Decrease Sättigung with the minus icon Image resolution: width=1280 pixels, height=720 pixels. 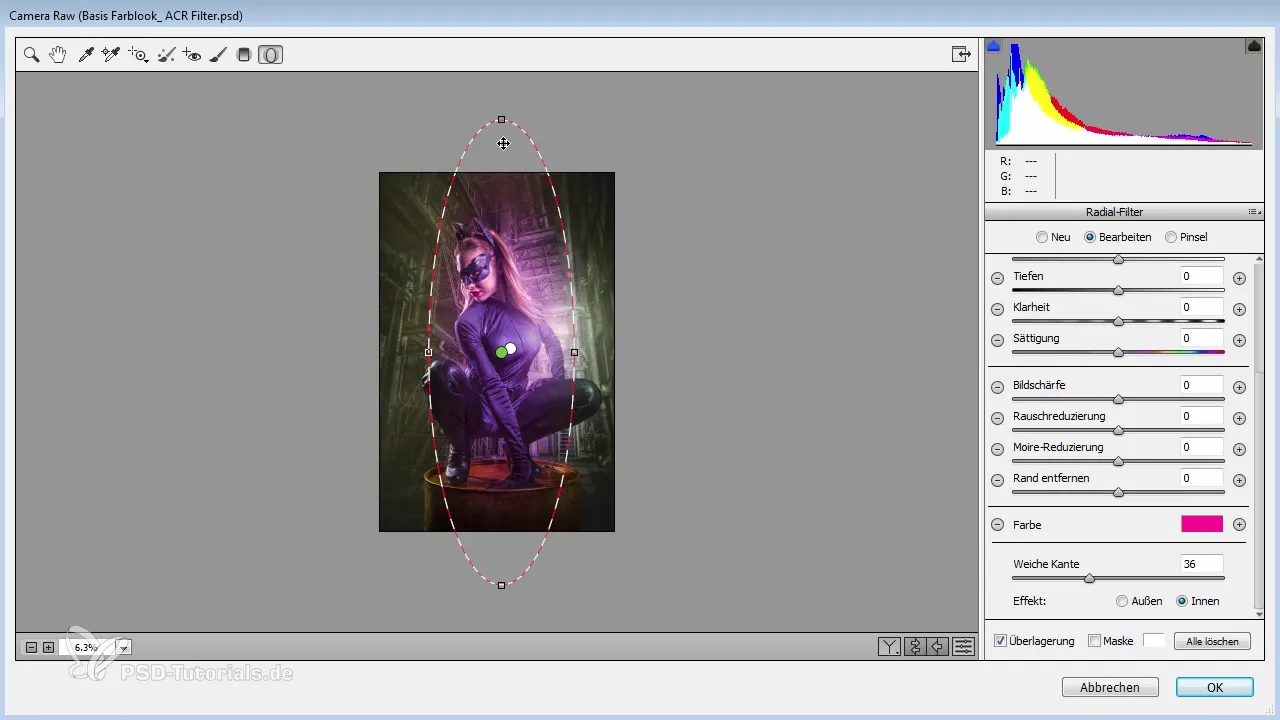pos(997,340)
